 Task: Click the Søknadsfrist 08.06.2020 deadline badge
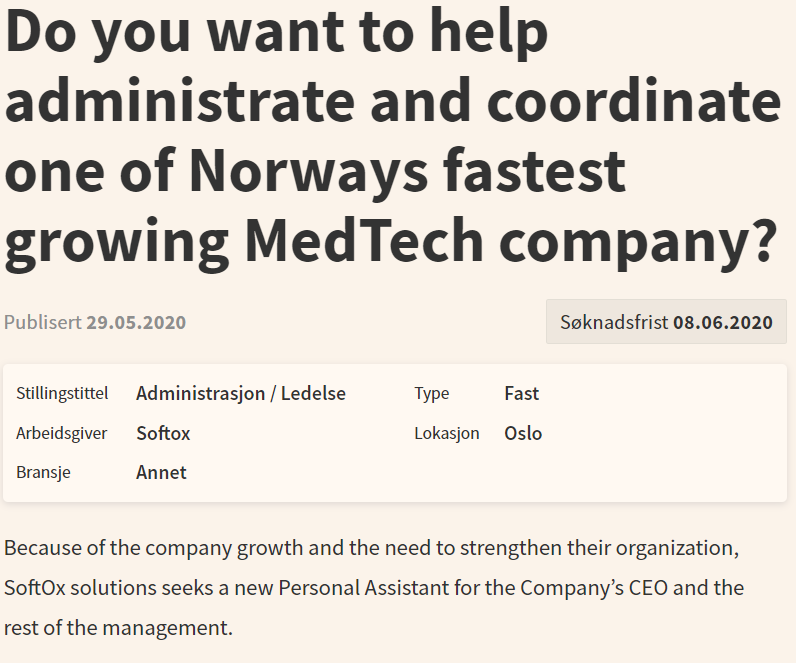tap(666, 322)
